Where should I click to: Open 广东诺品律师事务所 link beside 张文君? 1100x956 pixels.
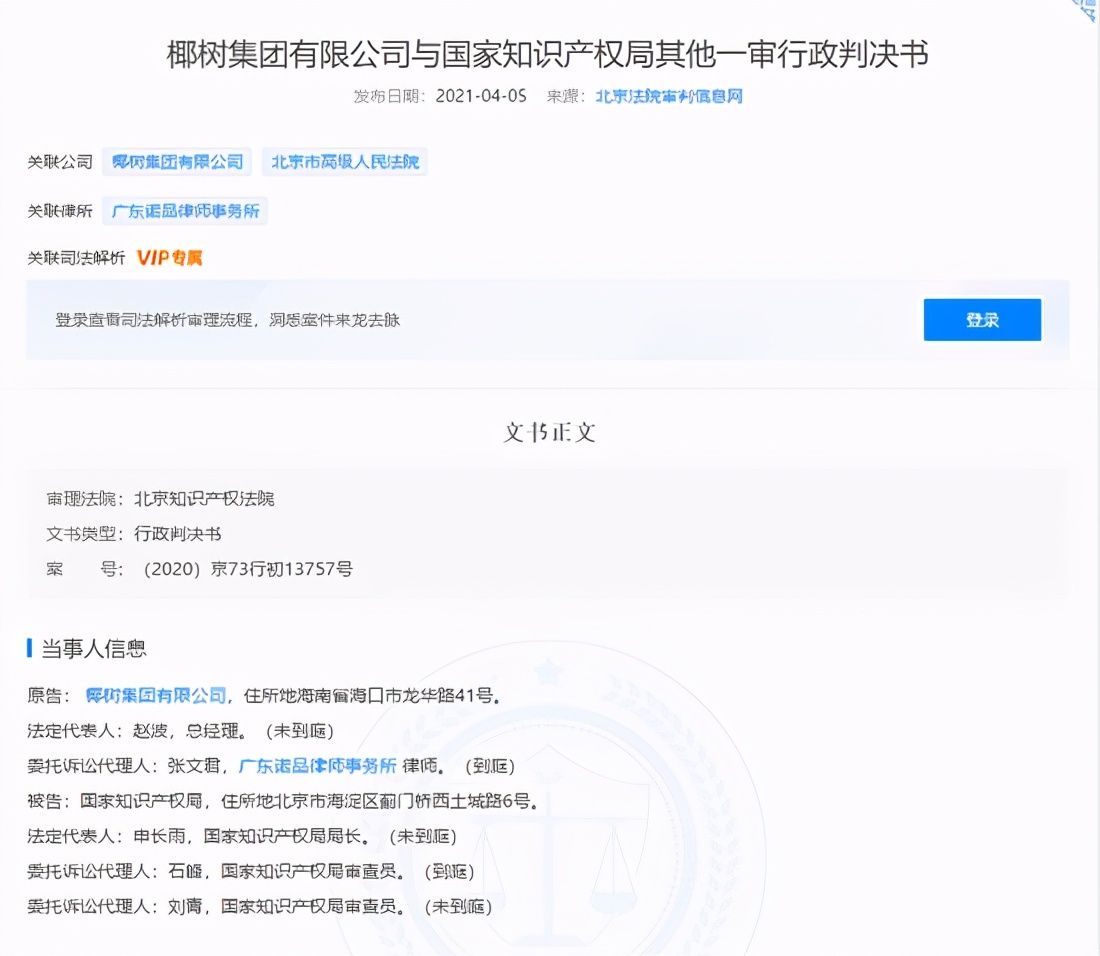(x=317, y=766)
